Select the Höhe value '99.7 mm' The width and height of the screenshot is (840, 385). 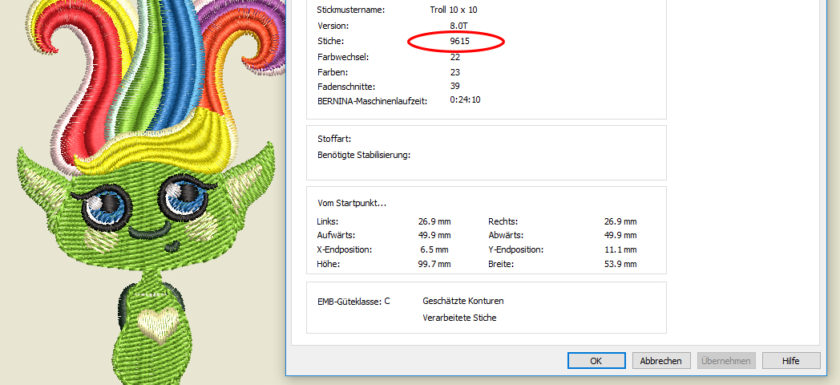tap(434, 264)
